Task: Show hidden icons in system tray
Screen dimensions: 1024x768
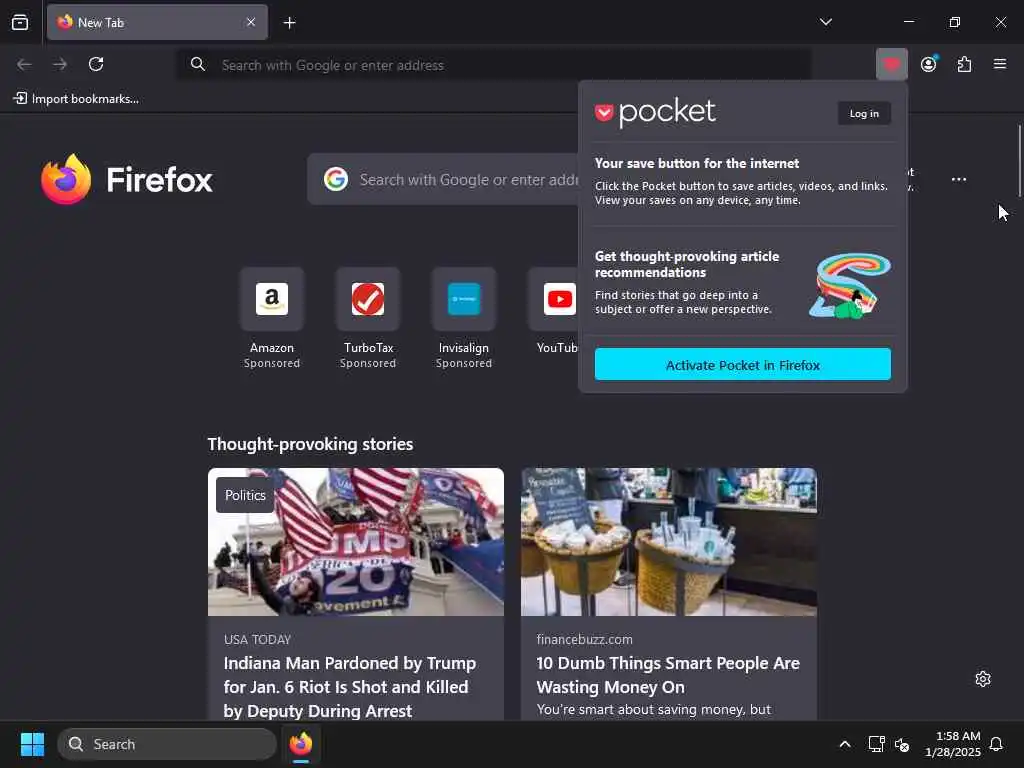Action: coord(844,744)
